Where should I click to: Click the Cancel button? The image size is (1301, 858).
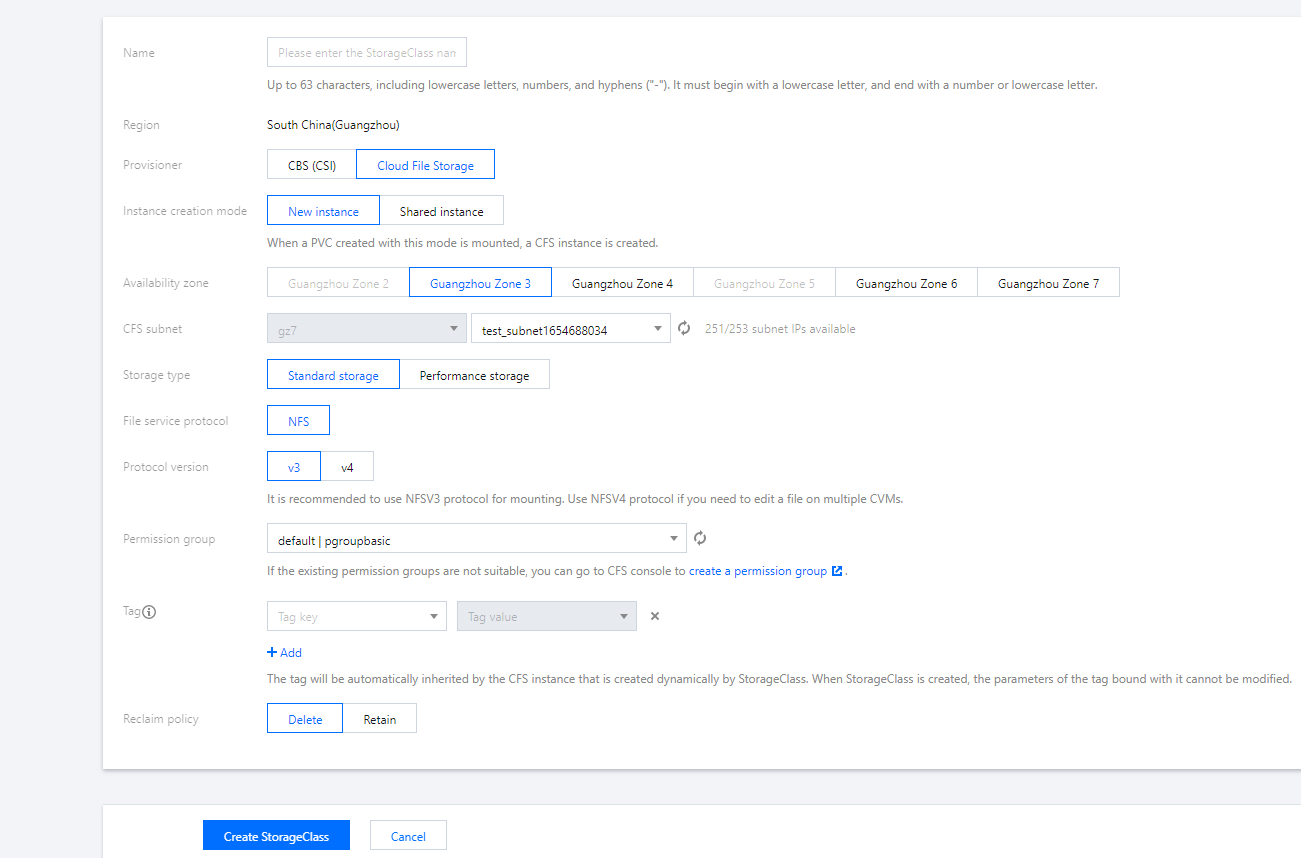pyautogui.click(x=408, y=836)
